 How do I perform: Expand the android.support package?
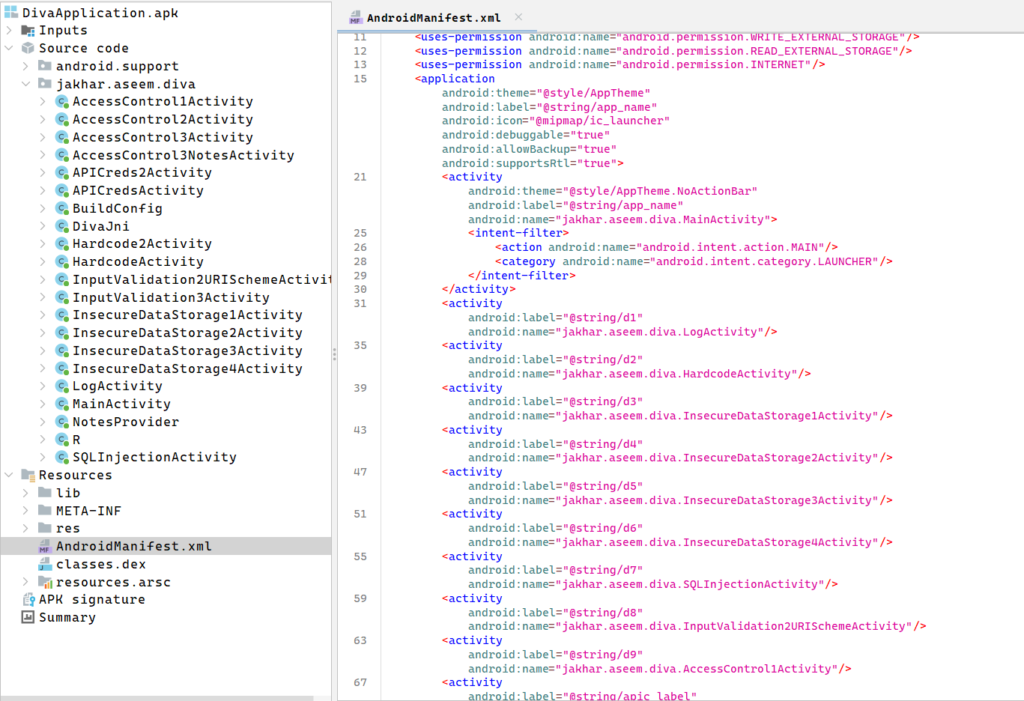(26, 66)
